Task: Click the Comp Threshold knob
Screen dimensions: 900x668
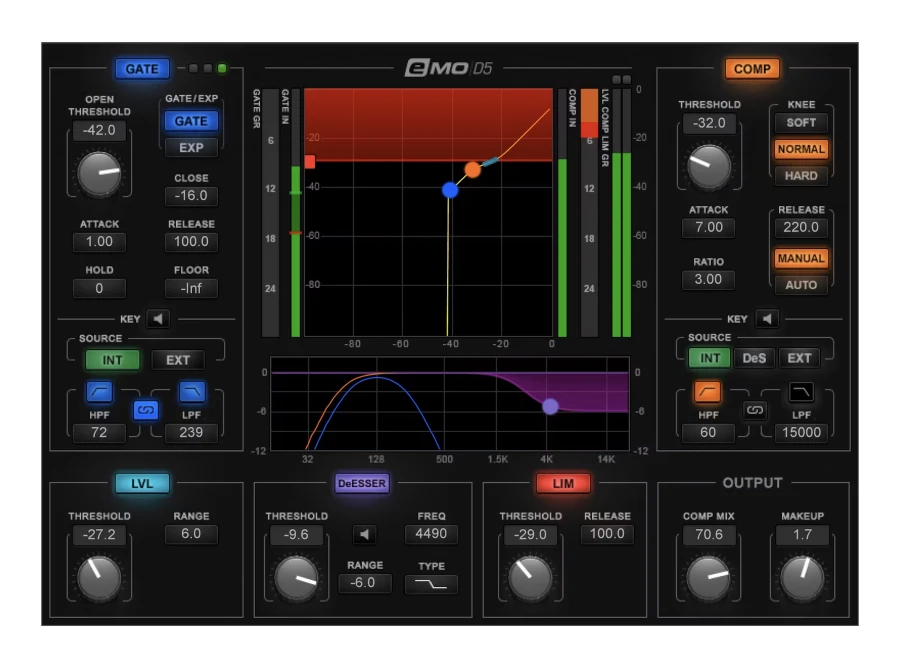Action: [709, 166]
